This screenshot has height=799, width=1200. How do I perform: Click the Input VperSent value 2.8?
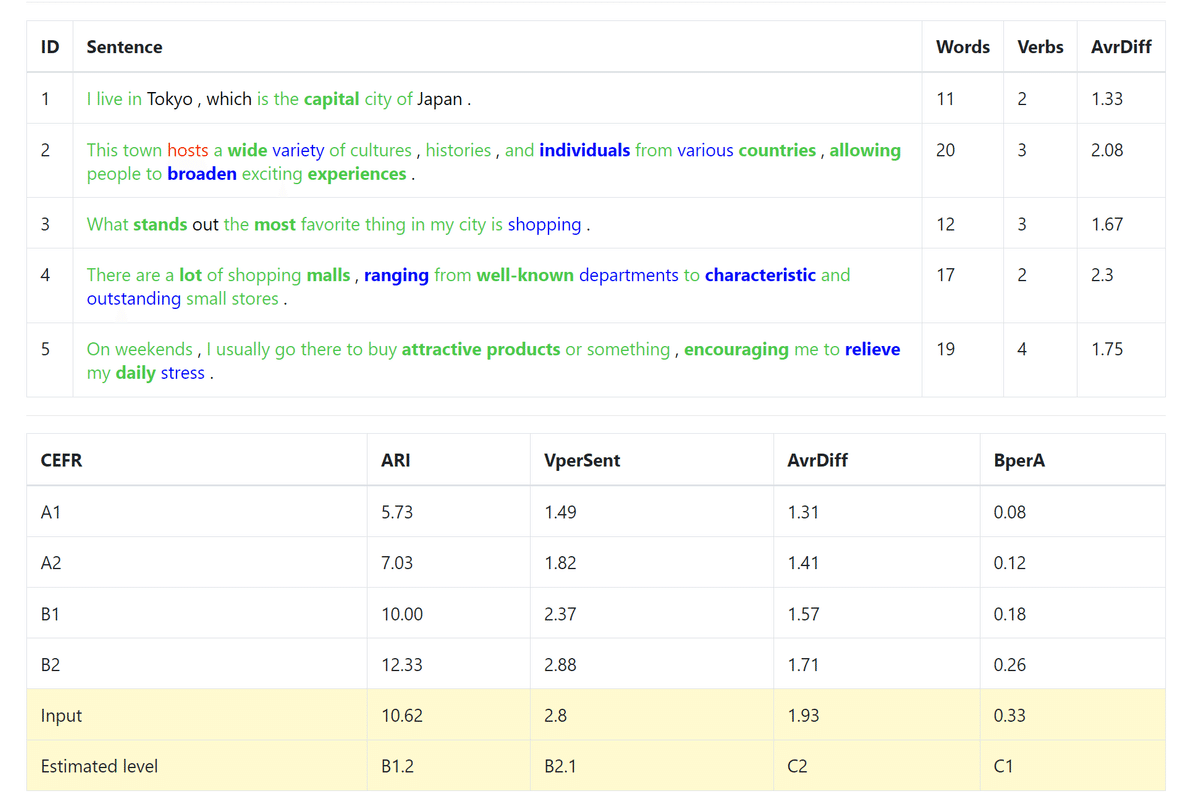click(x=556, y=716)
